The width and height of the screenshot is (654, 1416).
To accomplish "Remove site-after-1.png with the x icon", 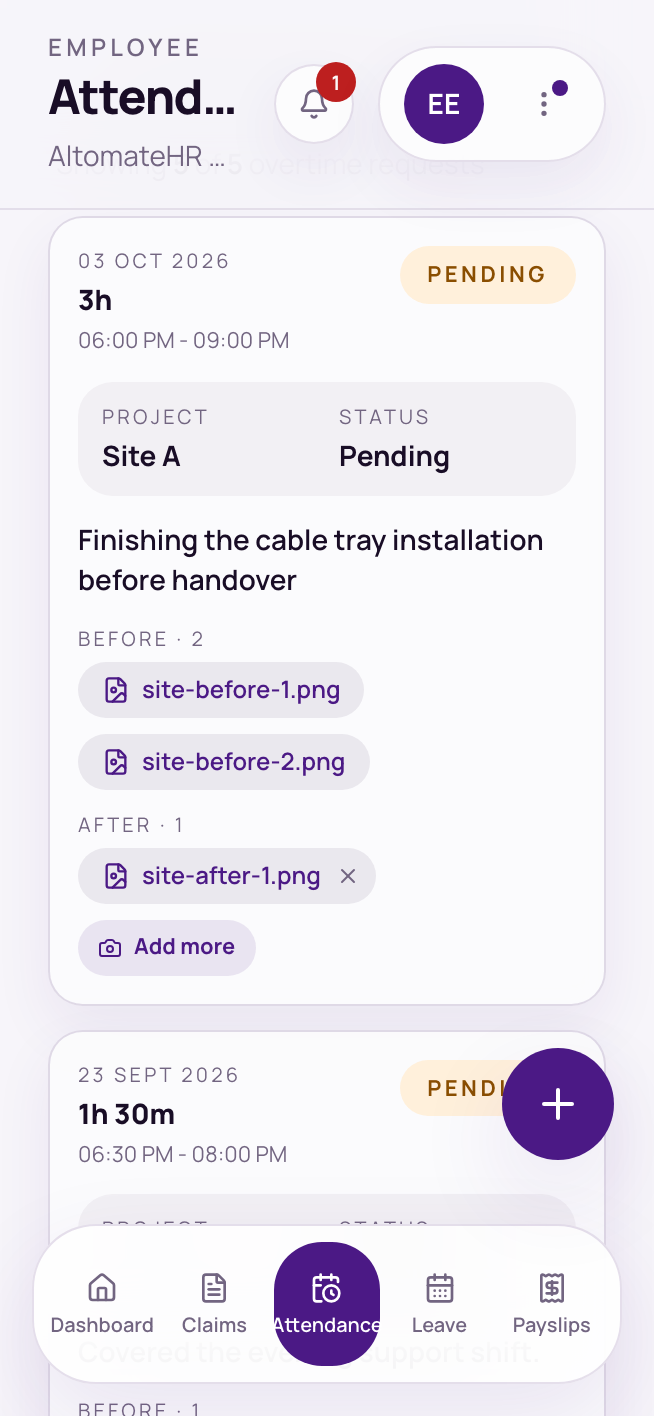I will [x=348, y=876].
